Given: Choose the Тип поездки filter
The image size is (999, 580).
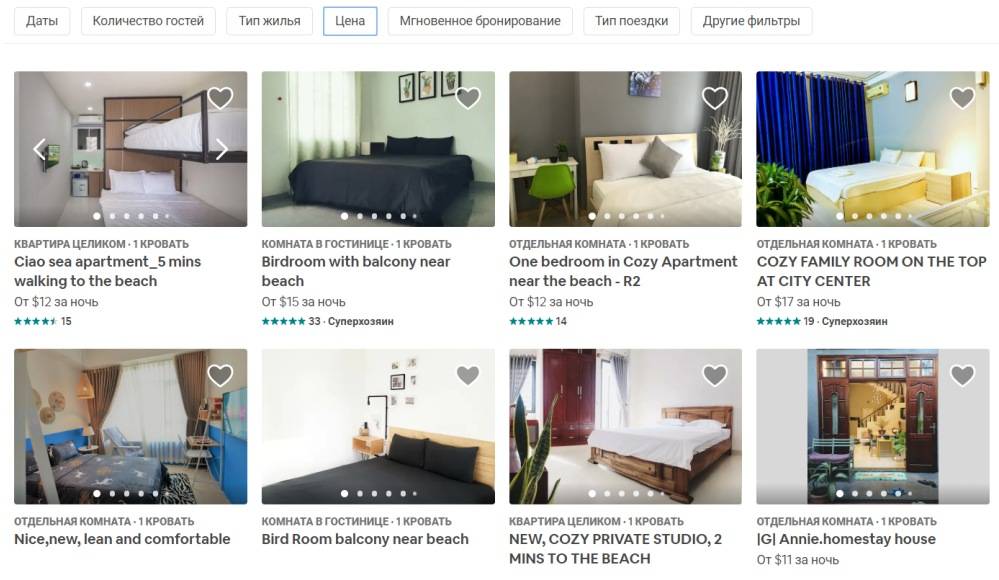Looking at the screenshot, I should [631, 21].
